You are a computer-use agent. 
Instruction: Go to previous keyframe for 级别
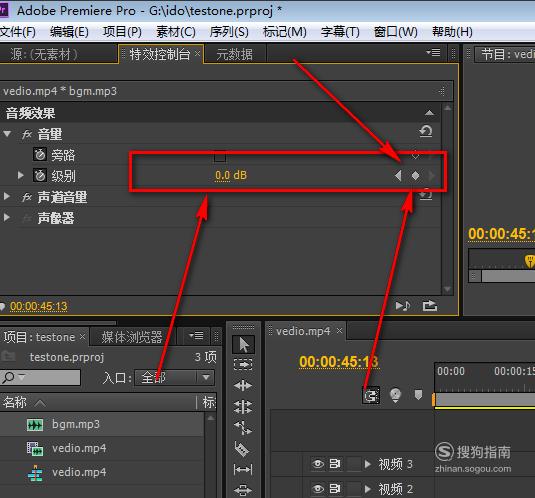[398, 175]
